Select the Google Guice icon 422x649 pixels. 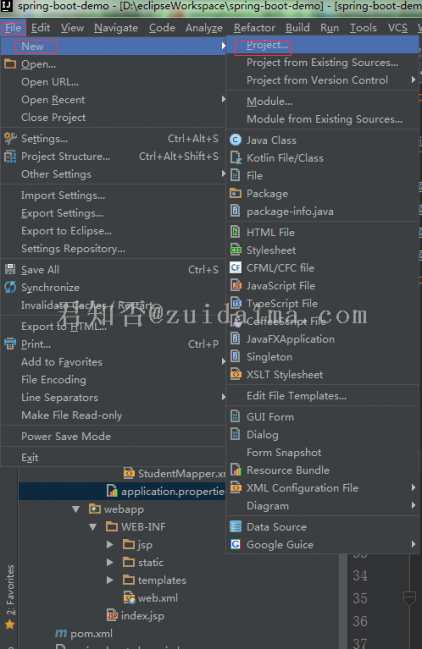click(x=235, y=544)
